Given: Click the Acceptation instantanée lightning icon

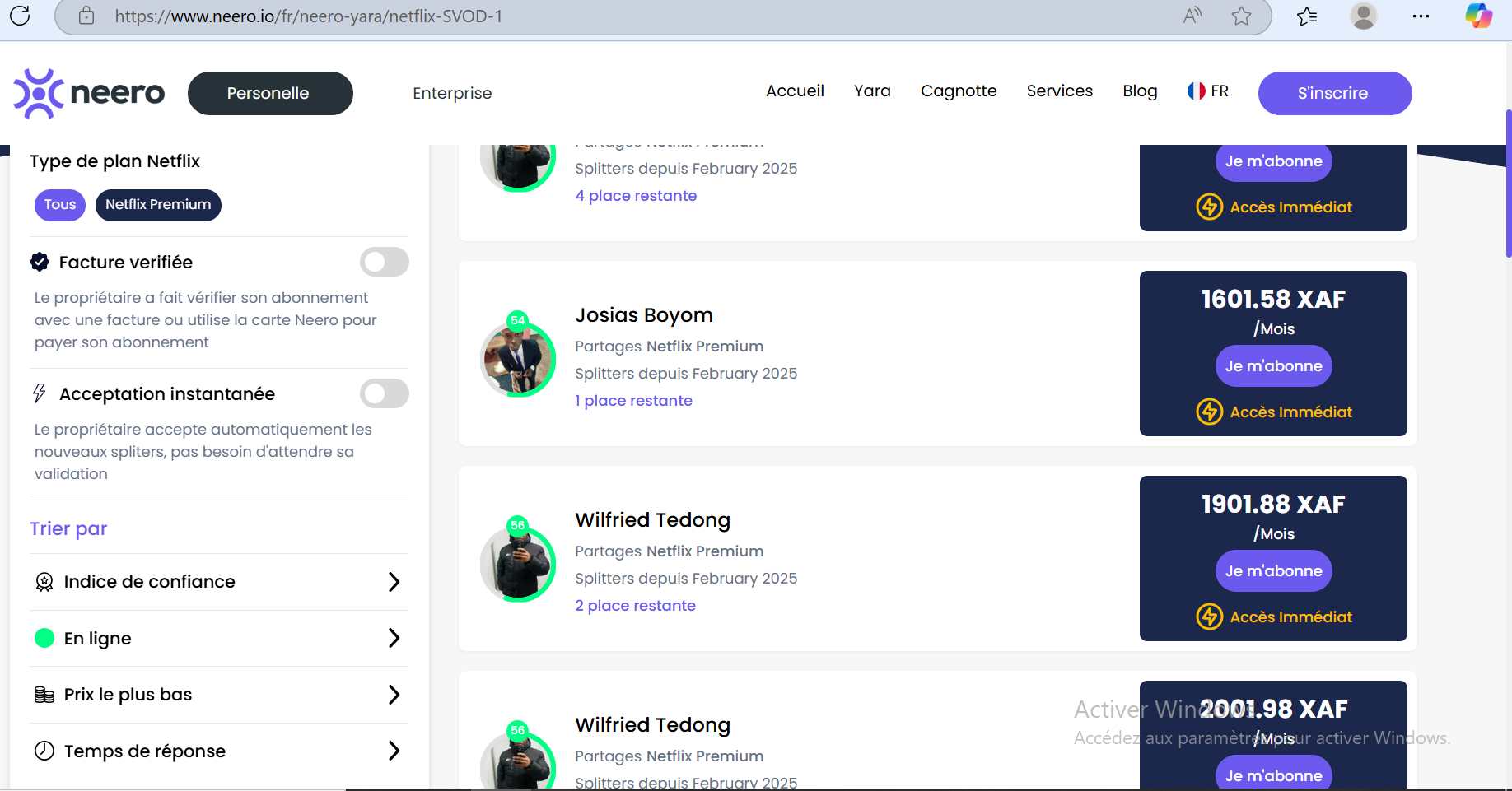Looking at the screenshot, I should click(39, 393).
